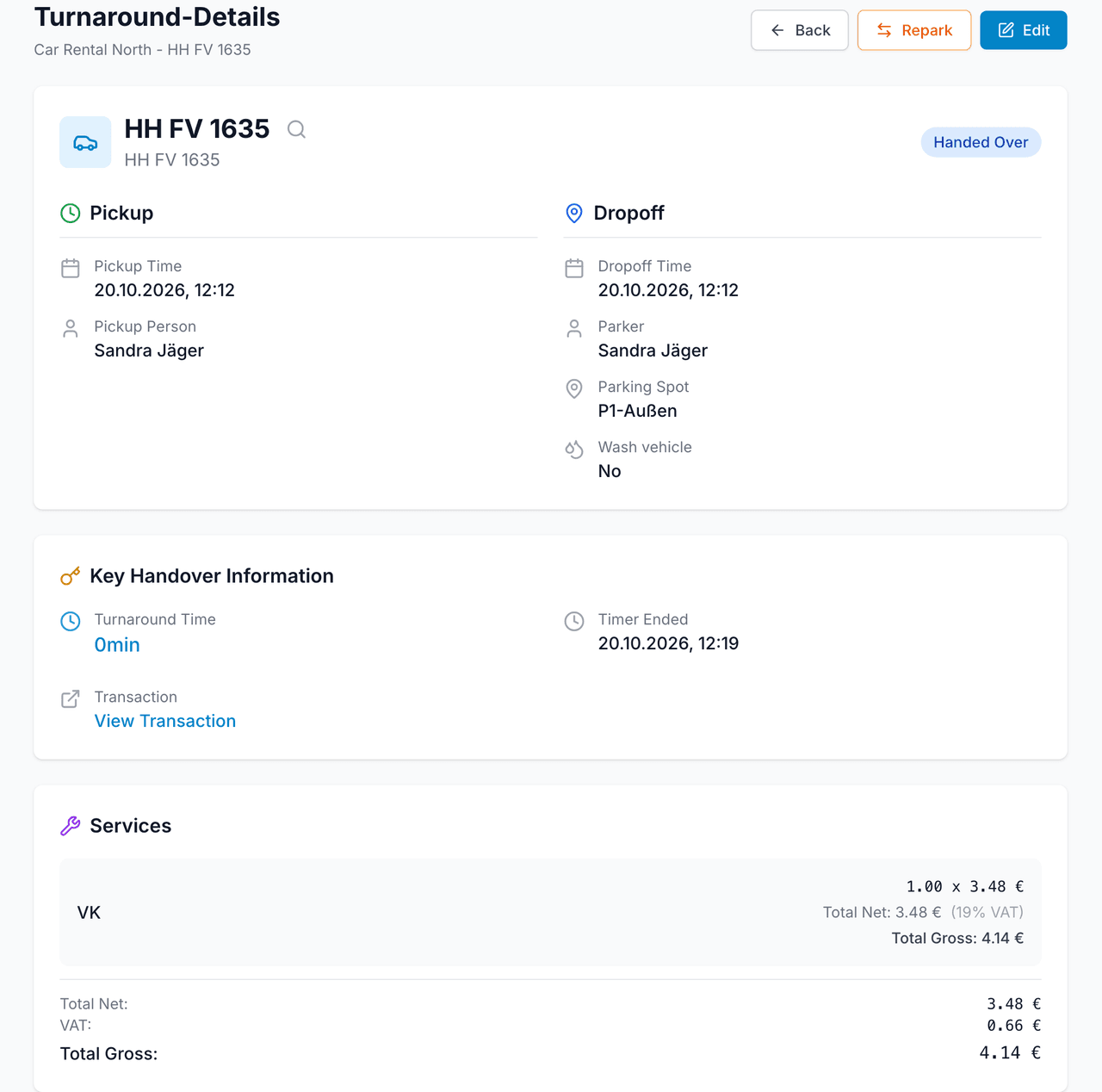Click the blue location pin beside Dropoff heading

[x=574, y=213]
